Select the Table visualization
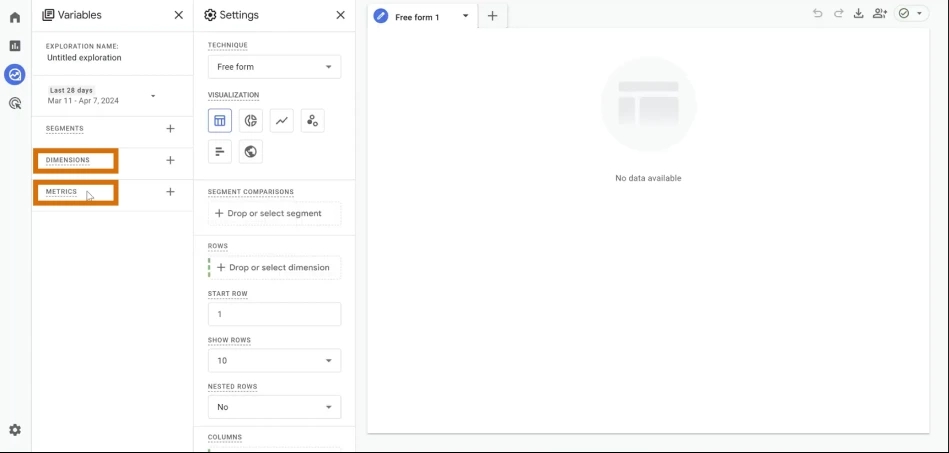The height and width of the screenshot is (453, 949). [220, 121]
